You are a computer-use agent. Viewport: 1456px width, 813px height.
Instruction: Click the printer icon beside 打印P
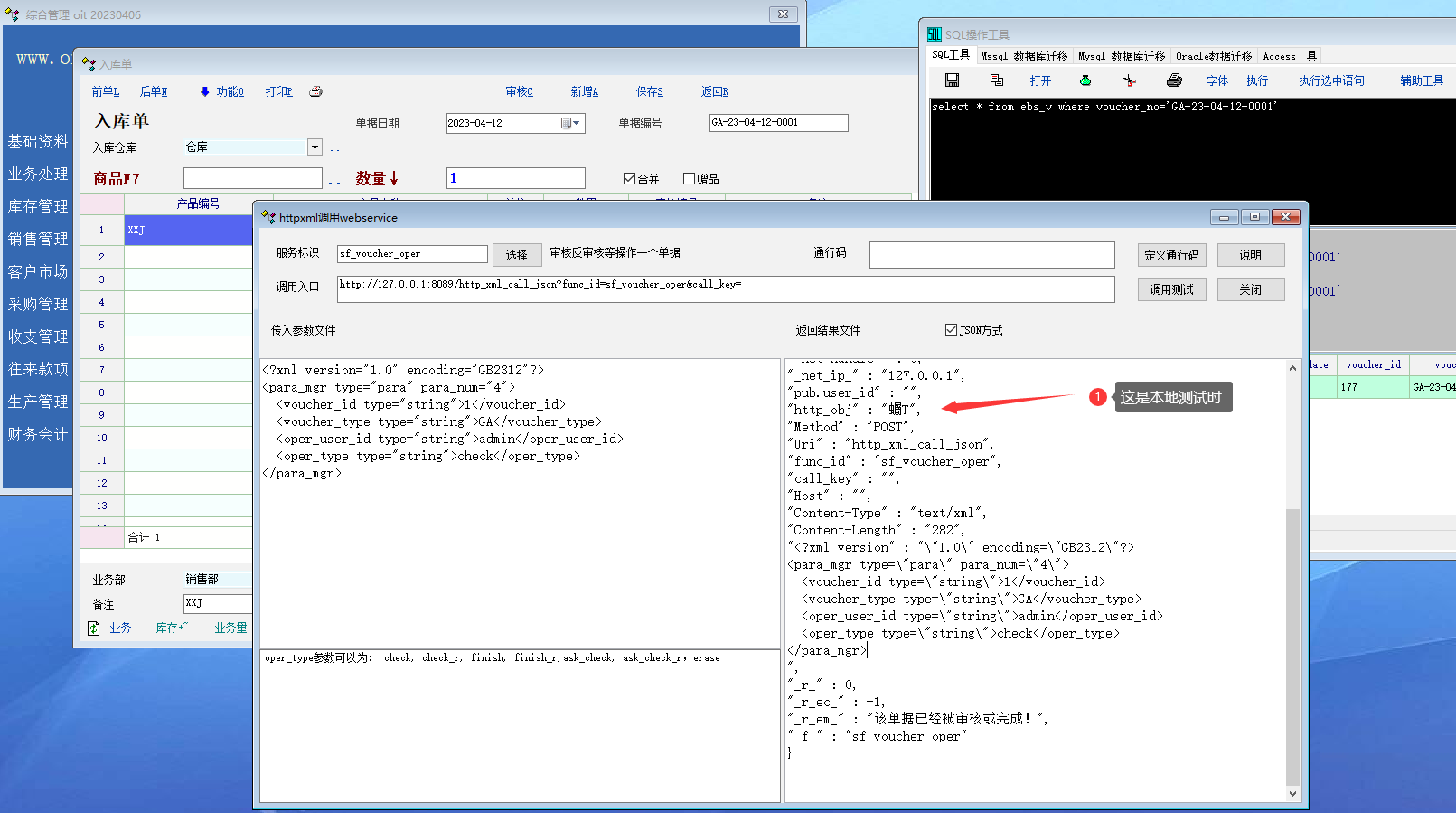(x=315, y=91)
